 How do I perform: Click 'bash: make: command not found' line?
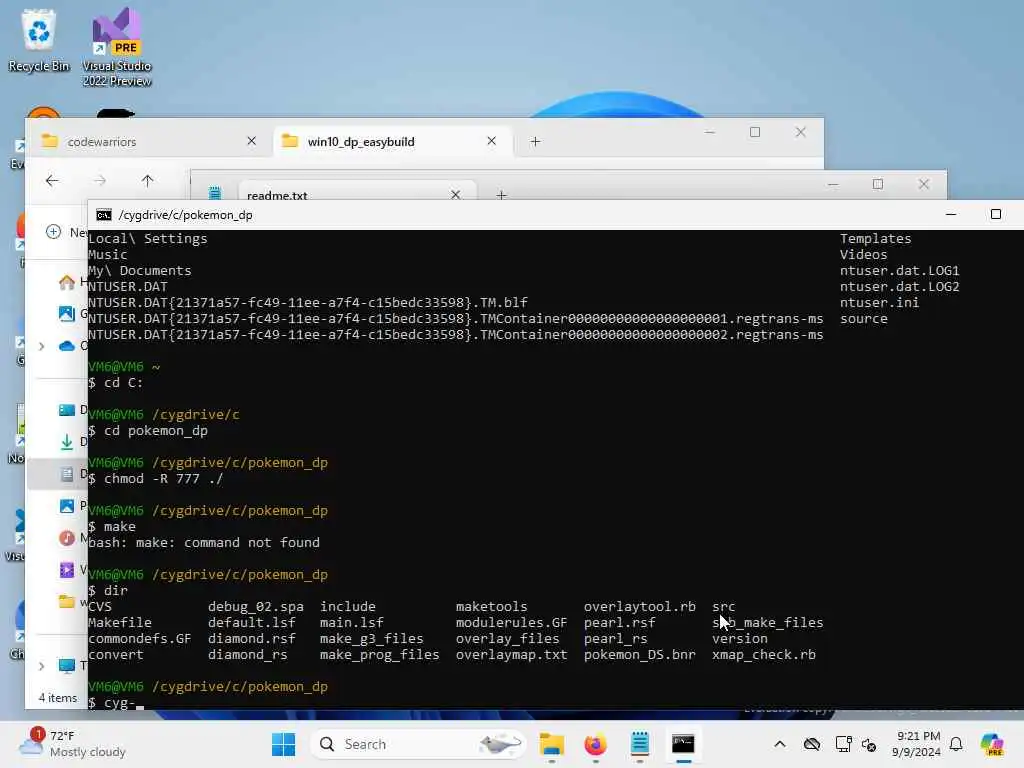point(204,543)
